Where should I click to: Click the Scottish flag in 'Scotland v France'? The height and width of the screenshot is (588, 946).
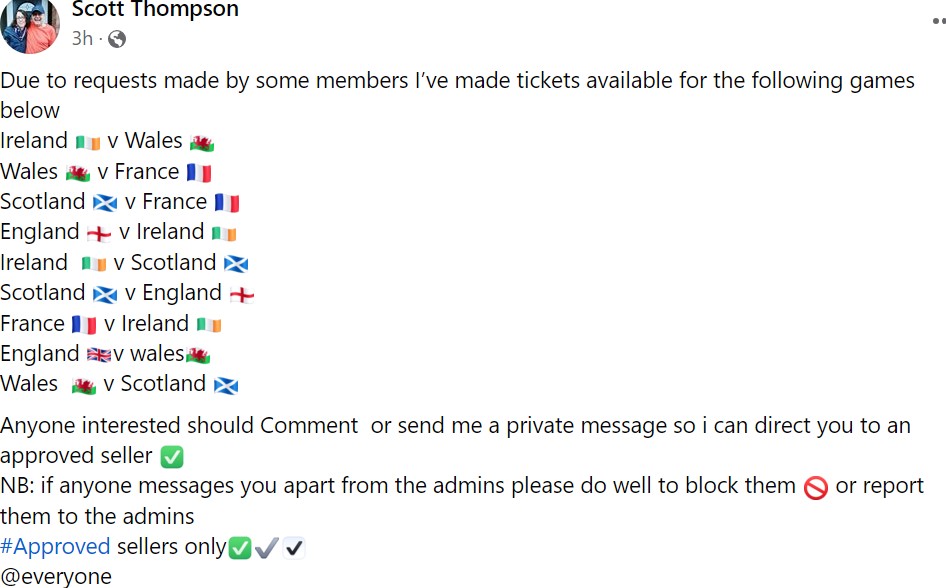coord(105,203)
